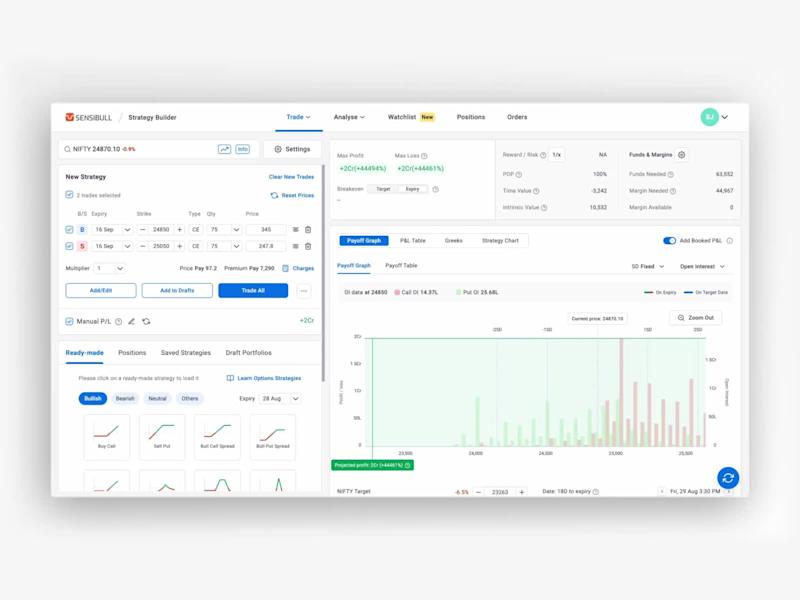Click the Add to Drafts button
The image size is (800, 600).
pyautogui.click(x=177, y=291)
